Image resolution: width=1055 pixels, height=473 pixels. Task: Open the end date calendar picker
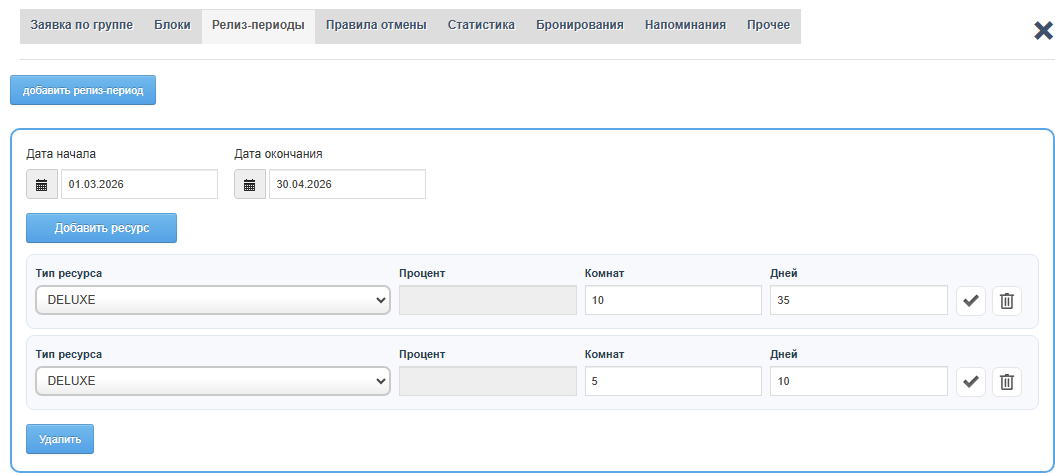tap(249, 185)
